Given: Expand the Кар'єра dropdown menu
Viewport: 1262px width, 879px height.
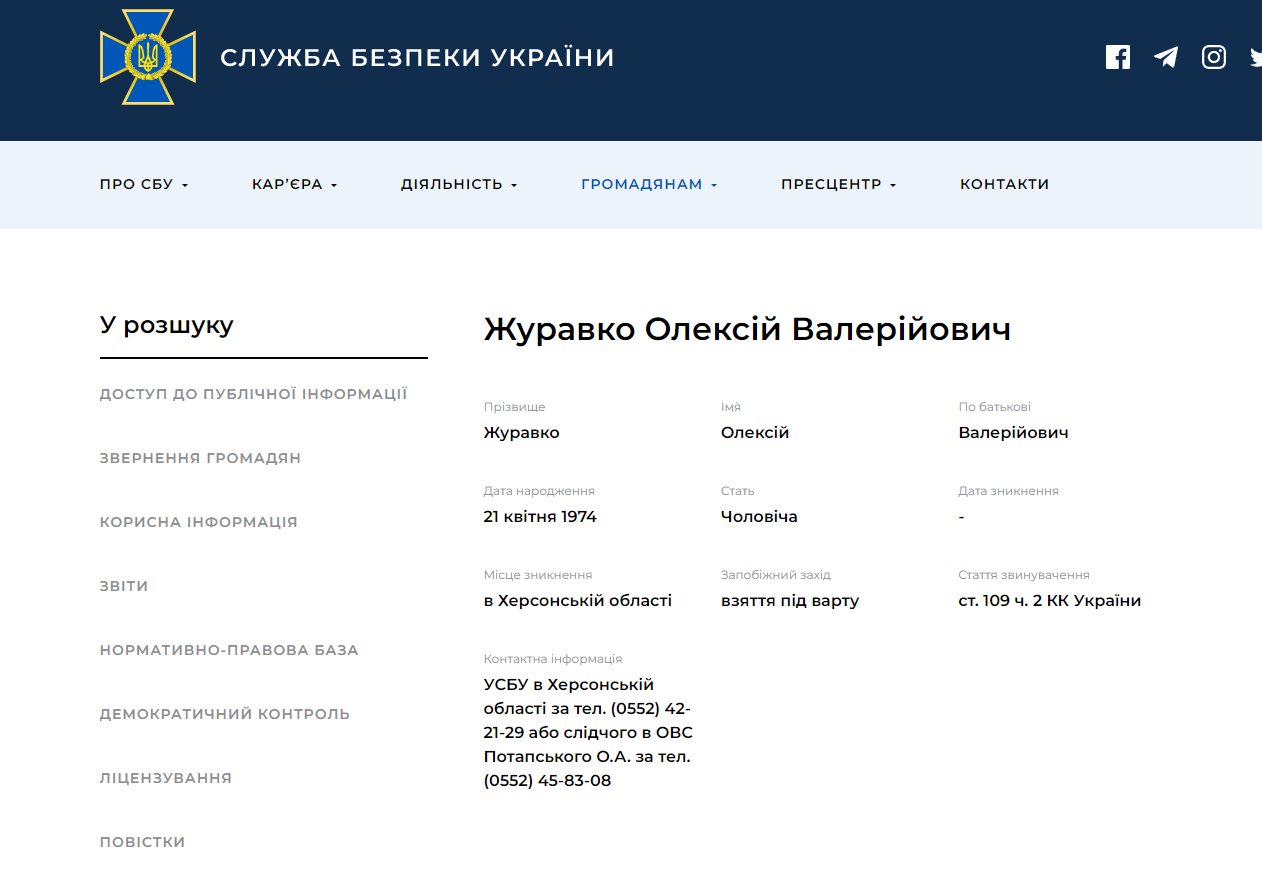Looking at the screenshot, I should click(295, 184).
